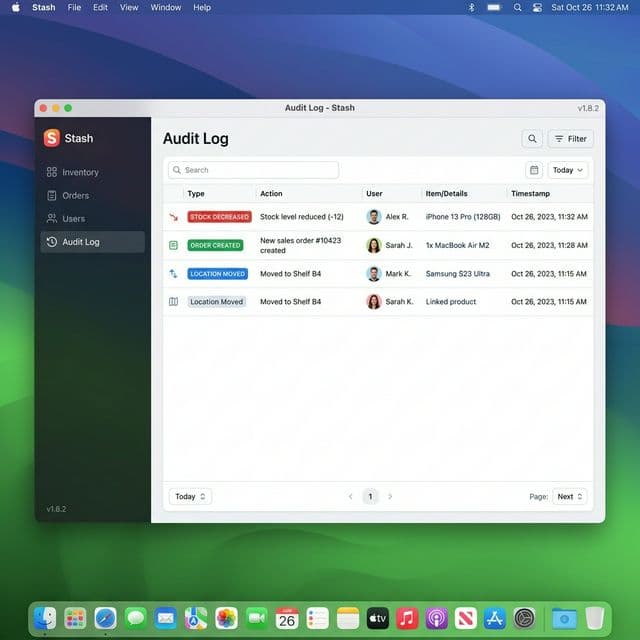The image size is (640, 640).
Task: Expand the Today date dropdown at top
Action: (567, 170)
